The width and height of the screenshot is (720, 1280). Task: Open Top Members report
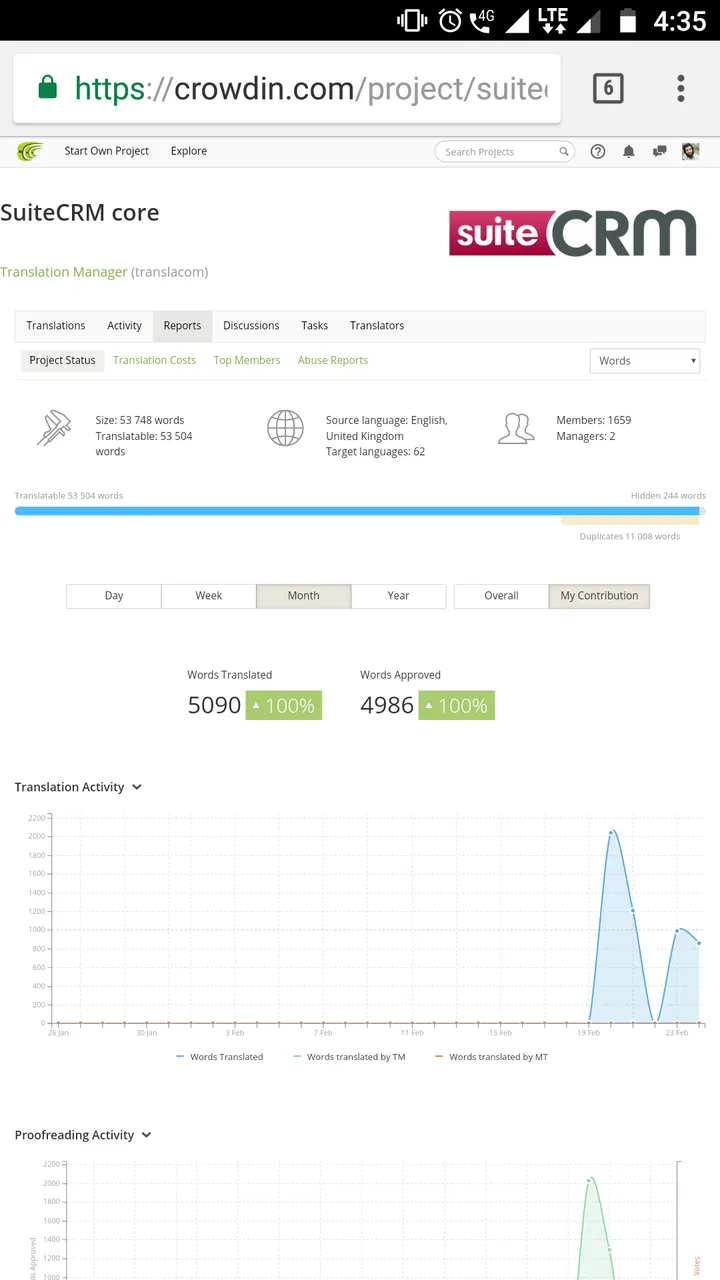[247, 360]
